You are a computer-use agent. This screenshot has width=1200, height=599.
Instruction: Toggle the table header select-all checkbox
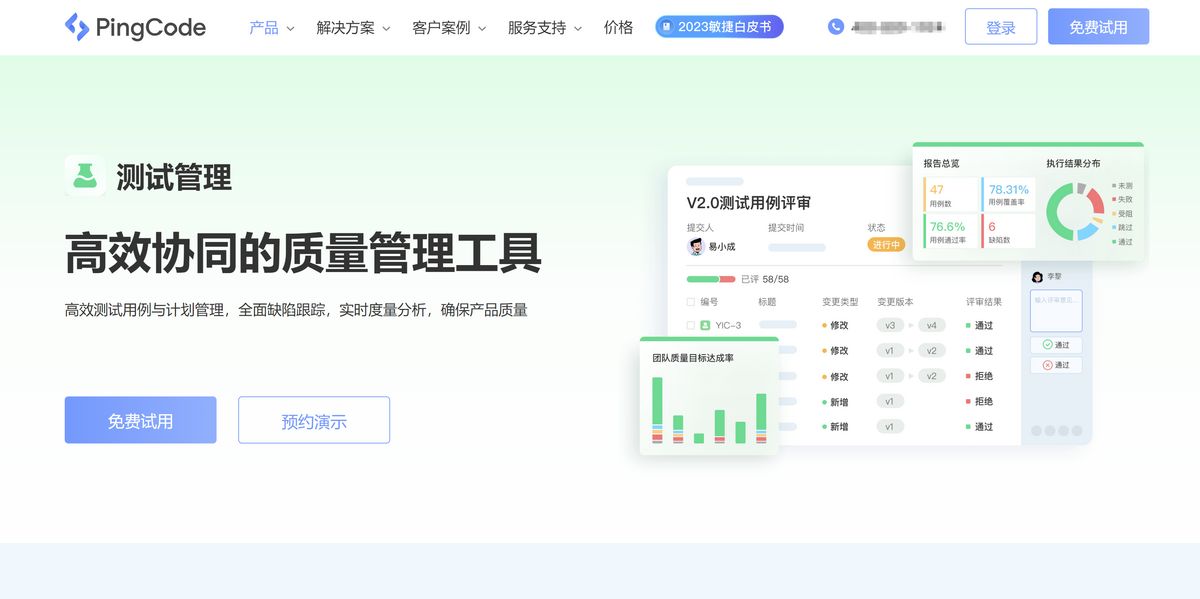coord(691,301)
